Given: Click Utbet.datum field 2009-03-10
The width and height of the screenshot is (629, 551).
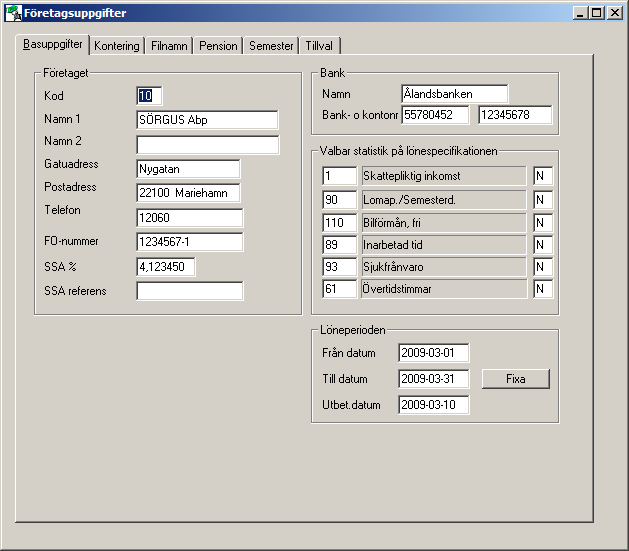Looking at the screenshot, I should 434,405.
